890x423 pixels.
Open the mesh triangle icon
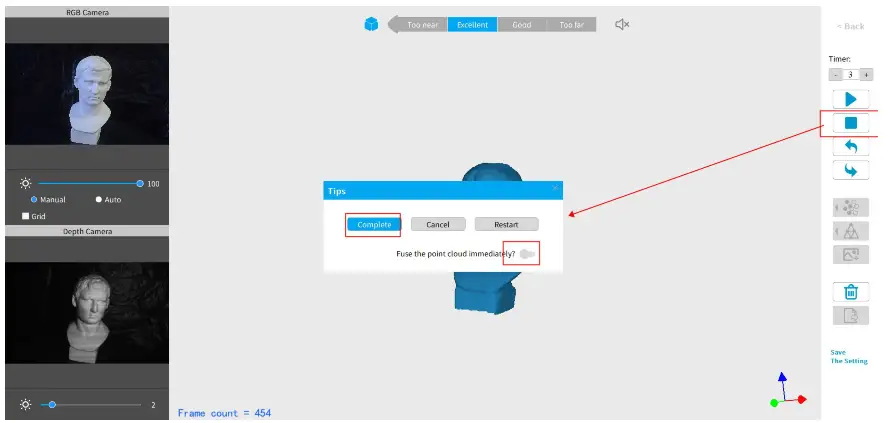click(x=850, y=231)
